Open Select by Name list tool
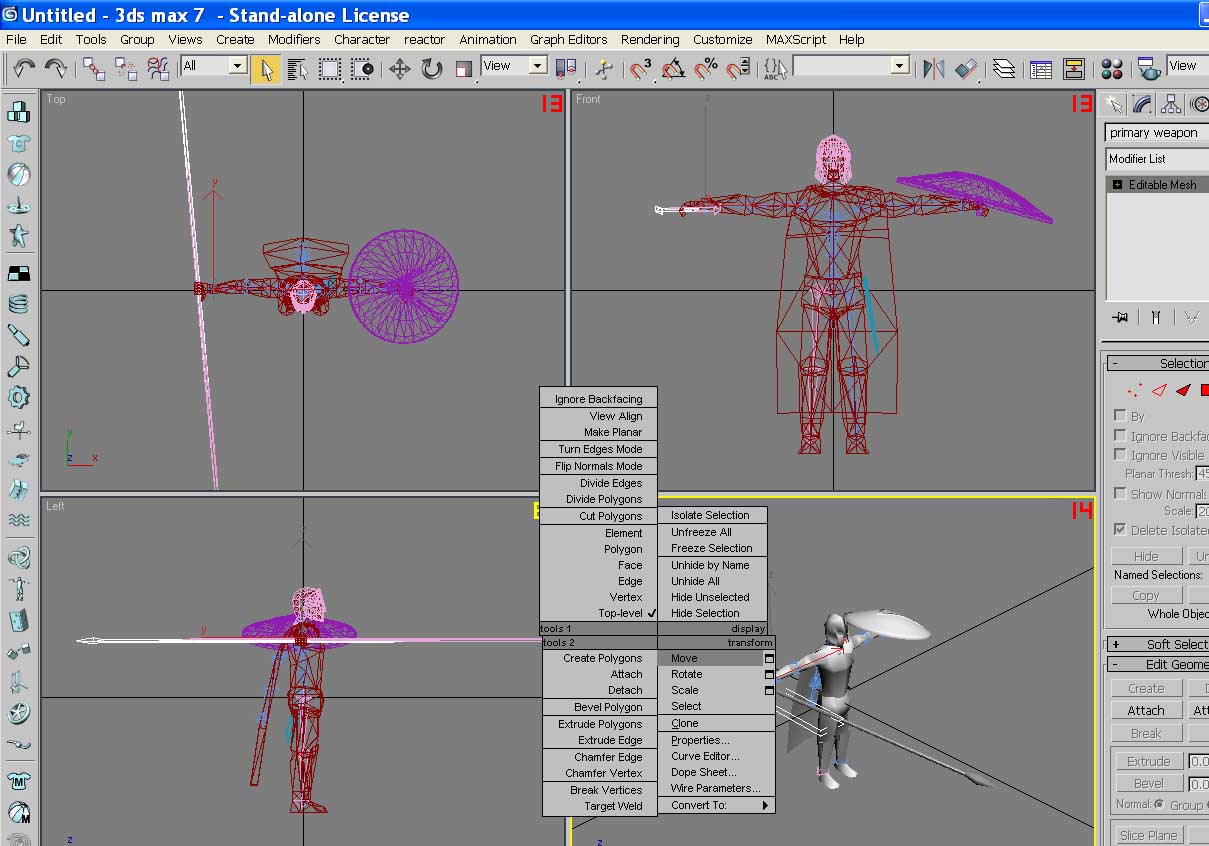The height and width of the screenshot is (846, 1209). pyautogui.click(x=298, y=68)
